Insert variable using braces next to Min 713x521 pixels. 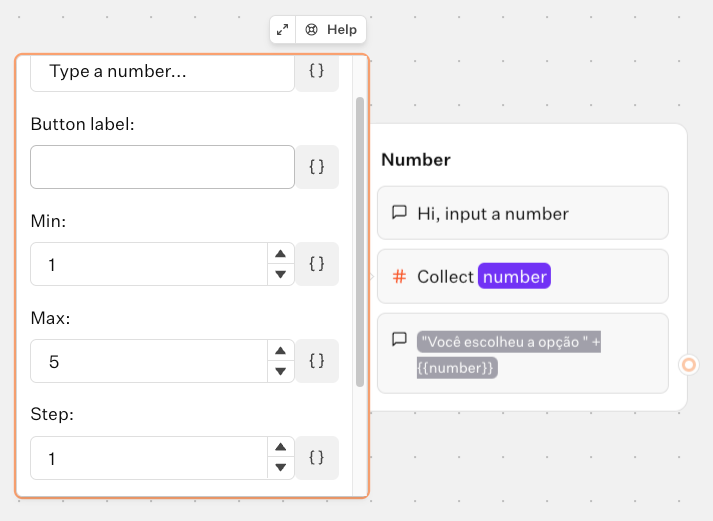[x=317, y=264]
